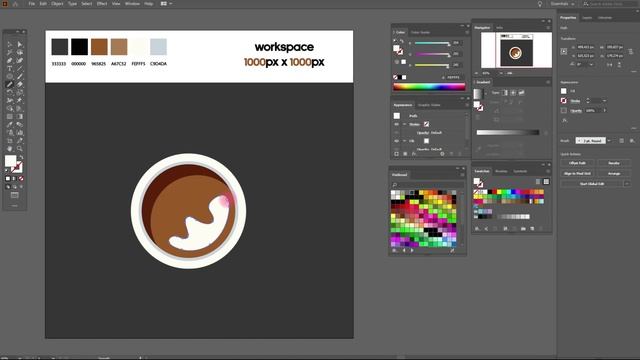640x360 pixels.
Task: Select the Line Segment tool
Action: point(19,69)
